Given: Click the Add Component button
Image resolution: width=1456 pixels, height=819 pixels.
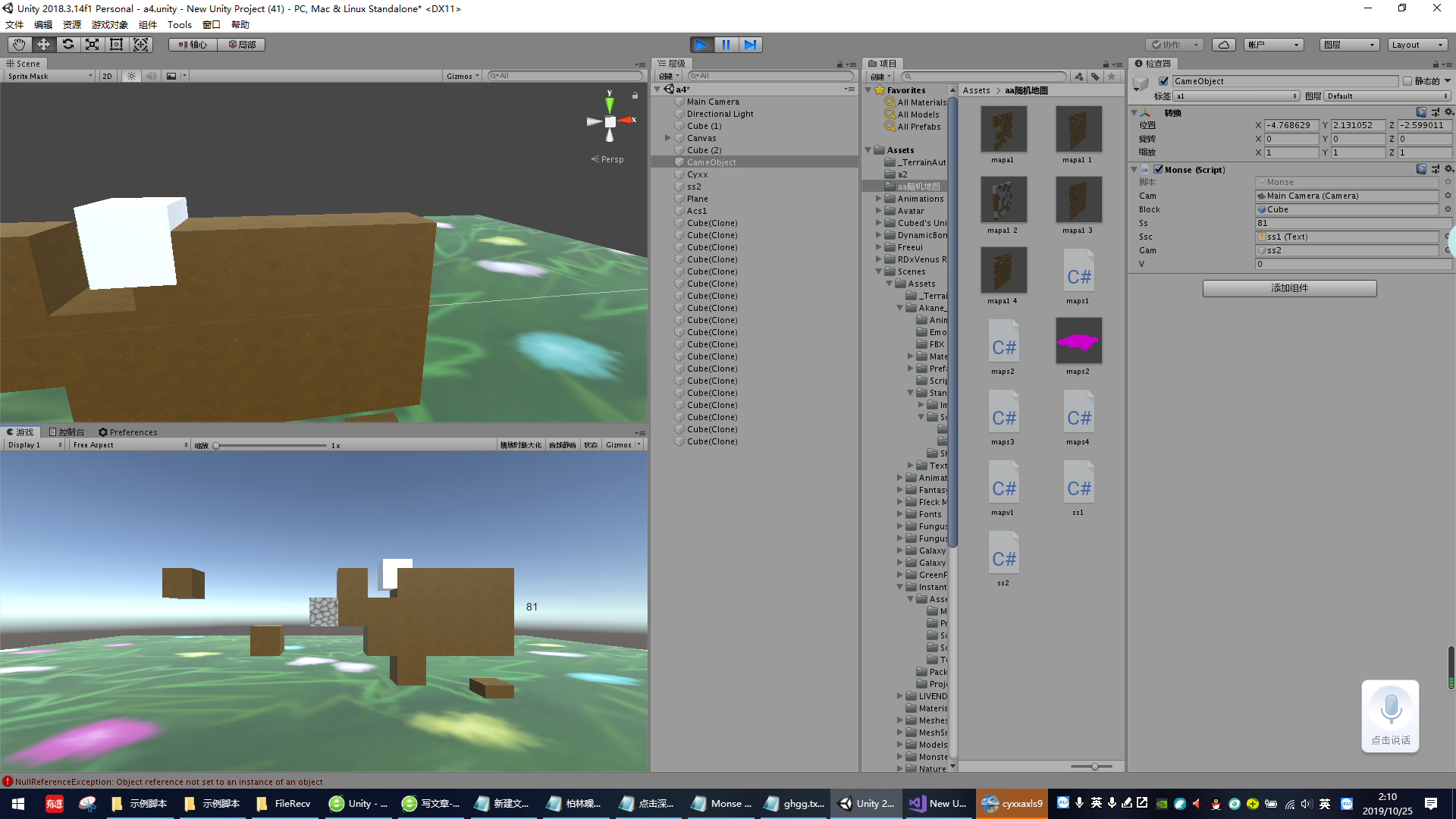Looking at the screenshot, I should (1289, 288).
